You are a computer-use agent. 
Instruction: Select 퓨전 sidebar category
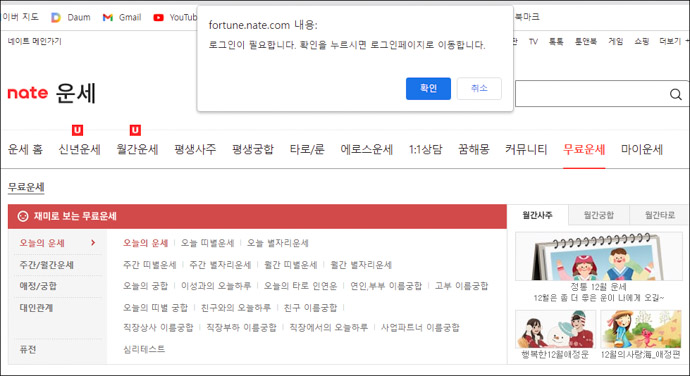[28, 350]
